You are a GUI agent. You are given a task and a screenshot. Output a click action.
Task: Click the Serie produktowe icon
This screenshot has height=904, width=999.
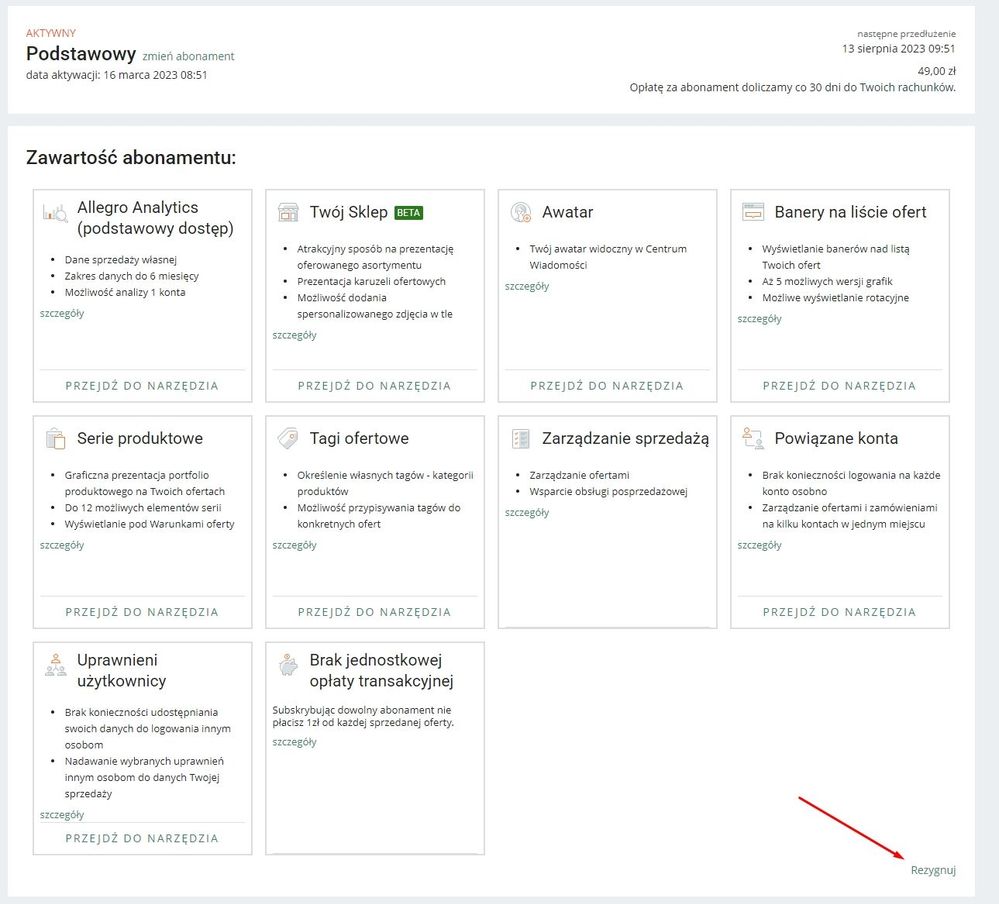point(55,438)
